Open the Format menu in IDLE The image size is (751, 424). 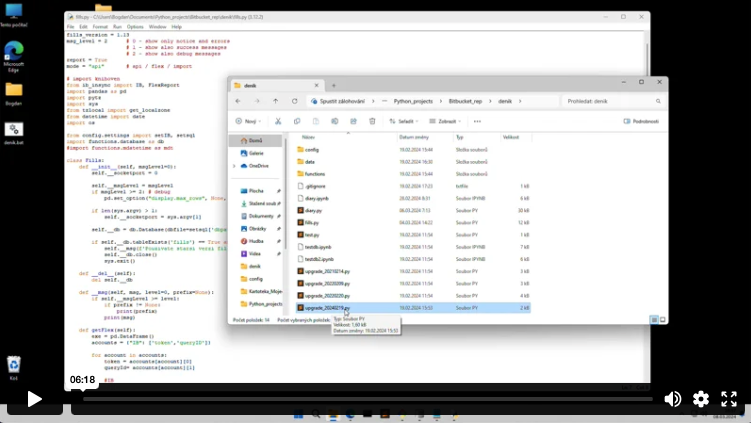point(101,26)
